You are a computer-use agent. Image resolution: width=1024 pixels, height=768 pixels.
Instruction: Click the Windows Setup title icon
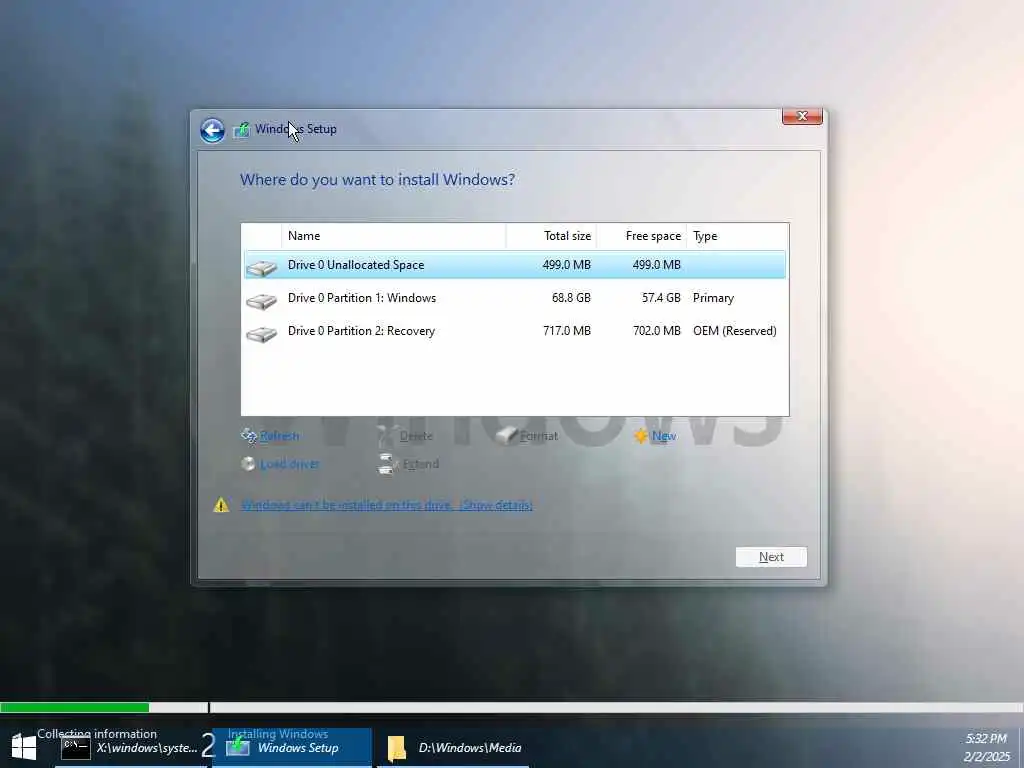click(242, 129)
